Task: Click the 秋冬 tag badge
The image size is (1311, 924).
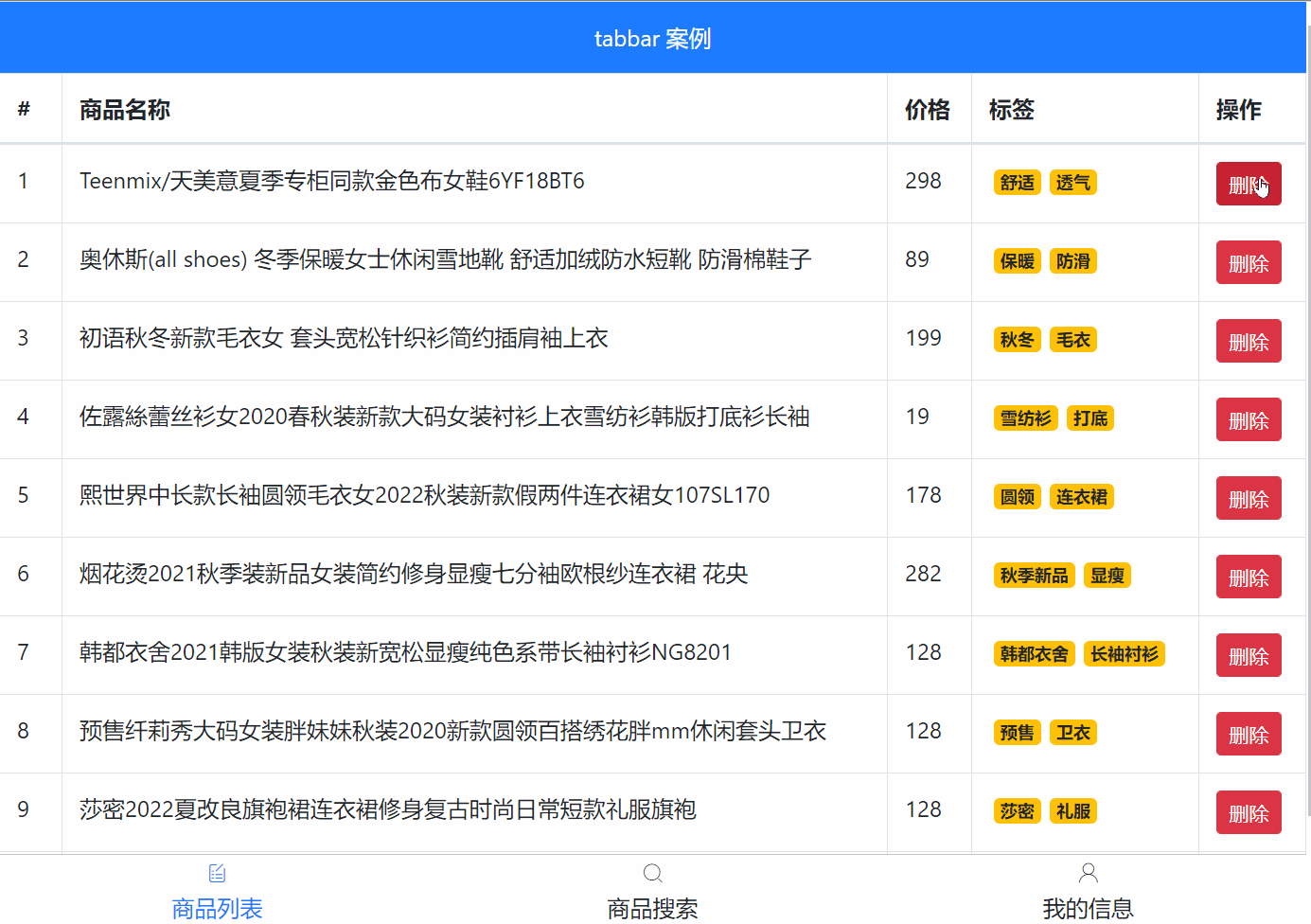Action: tap(1018, 340)
